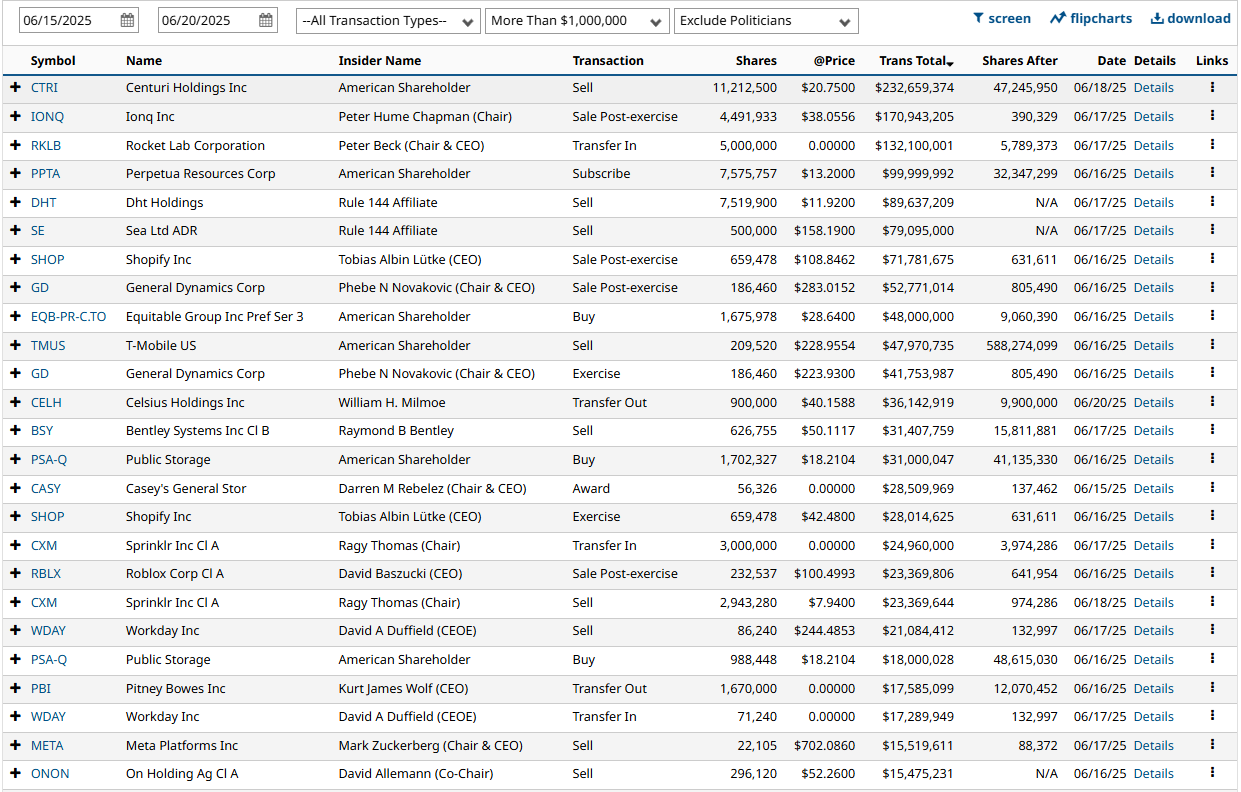Open links menu for RBLX row

pyautogui.click(x=1212, y=573)
